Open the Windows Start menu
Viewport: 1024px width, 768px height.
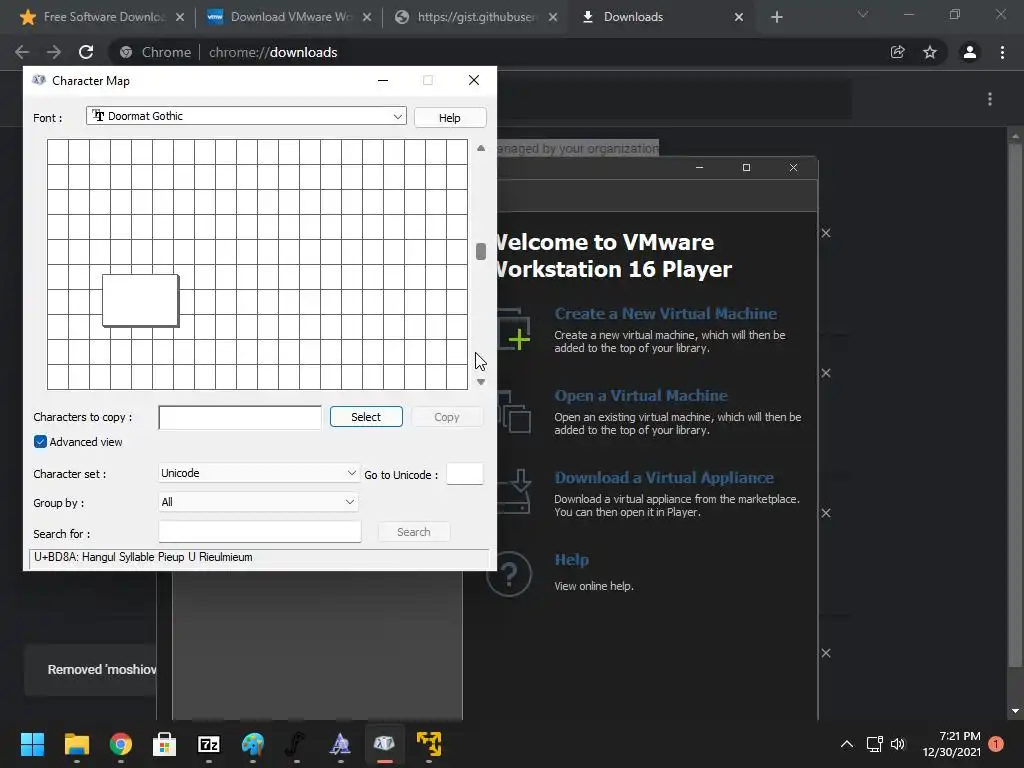click(32, 744)
